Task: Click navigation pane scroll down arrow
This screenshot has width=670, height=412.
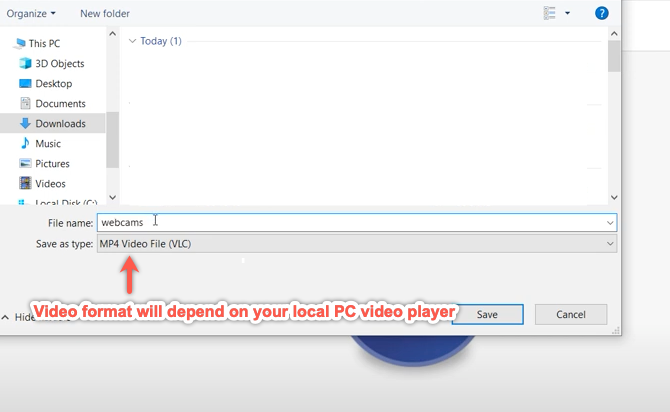Action: click(112, 197)
